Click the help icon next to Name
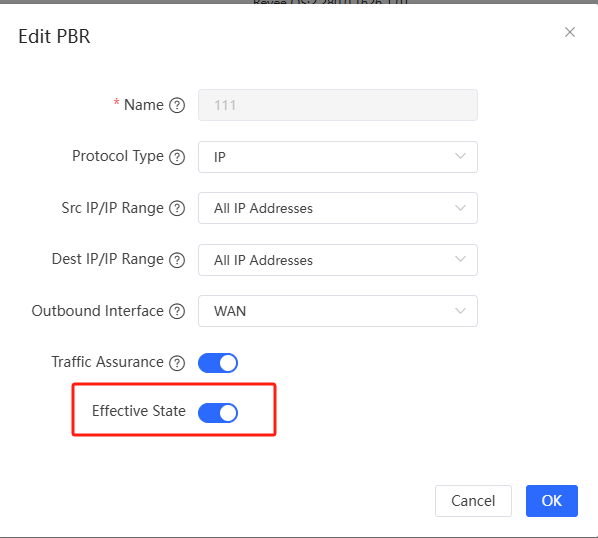The height and width of the screenshot is (538, 598). [x=177, y=105]
